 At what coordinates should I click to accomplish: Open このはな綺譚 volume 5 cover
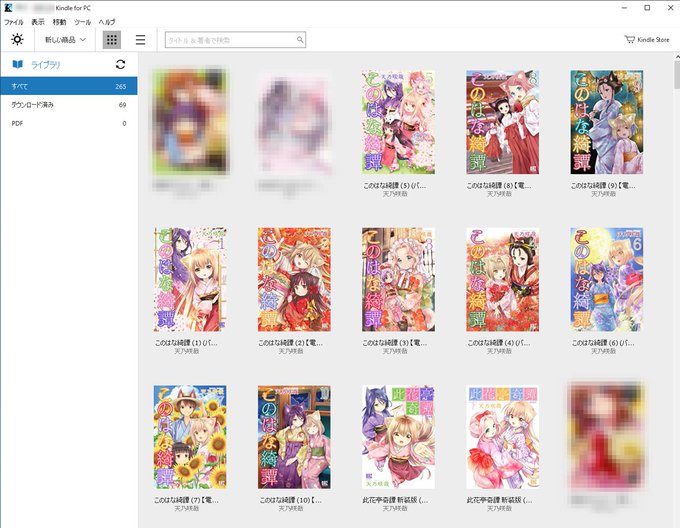(x=399, y=122)
